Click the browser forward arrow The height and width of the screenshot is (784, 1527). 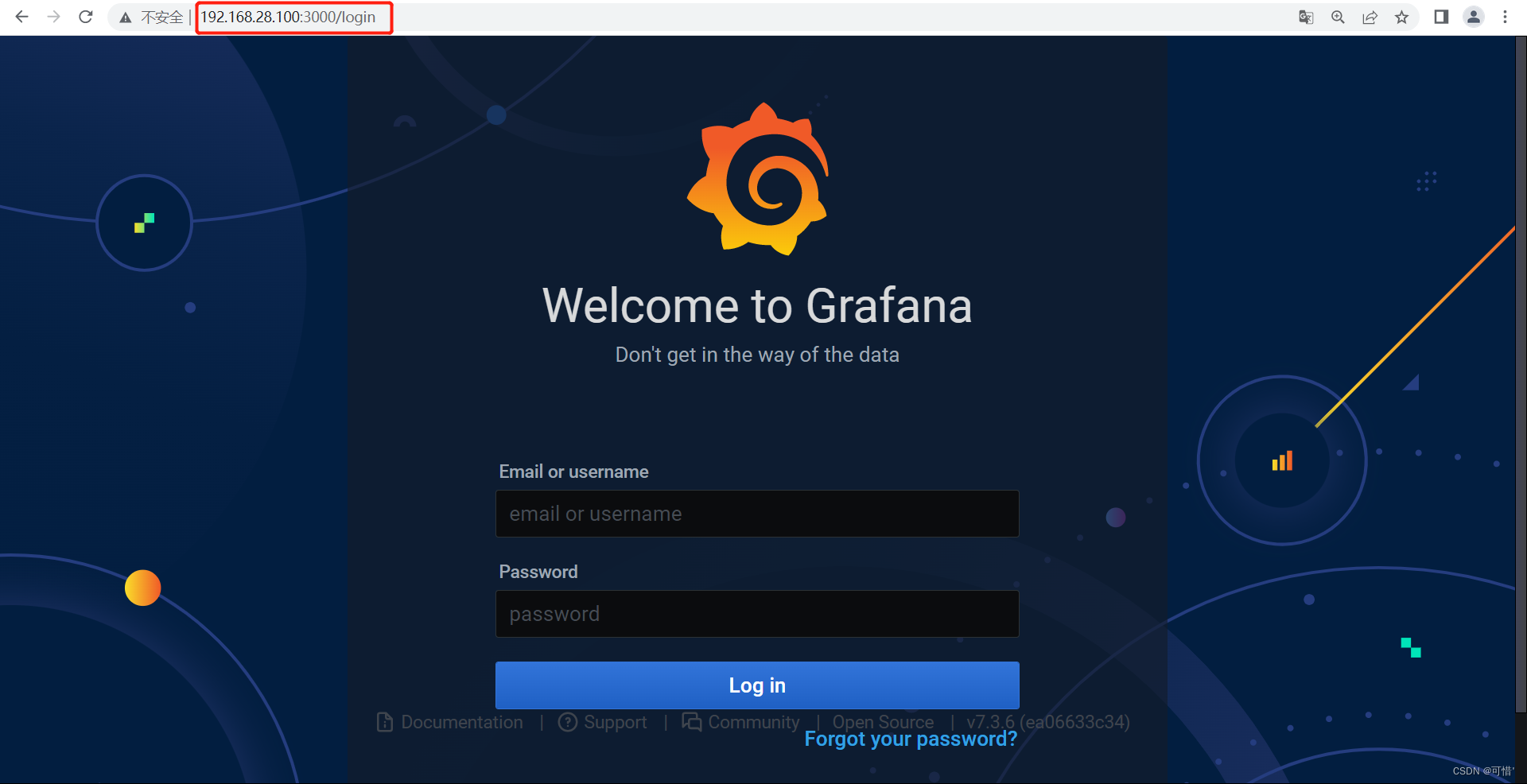(x=53, y=17)
